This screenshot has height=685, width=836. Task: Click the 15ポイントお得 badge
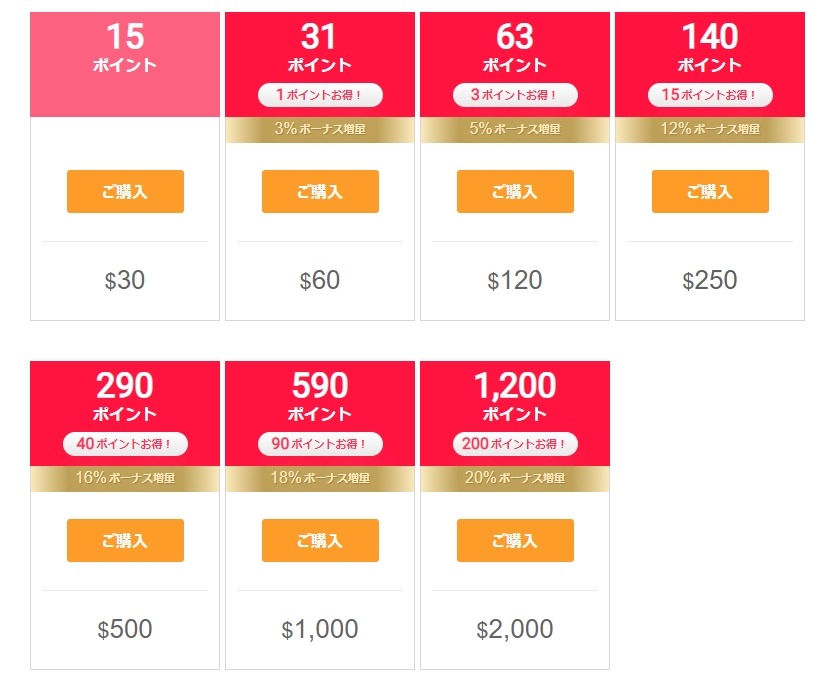[710, 95]
